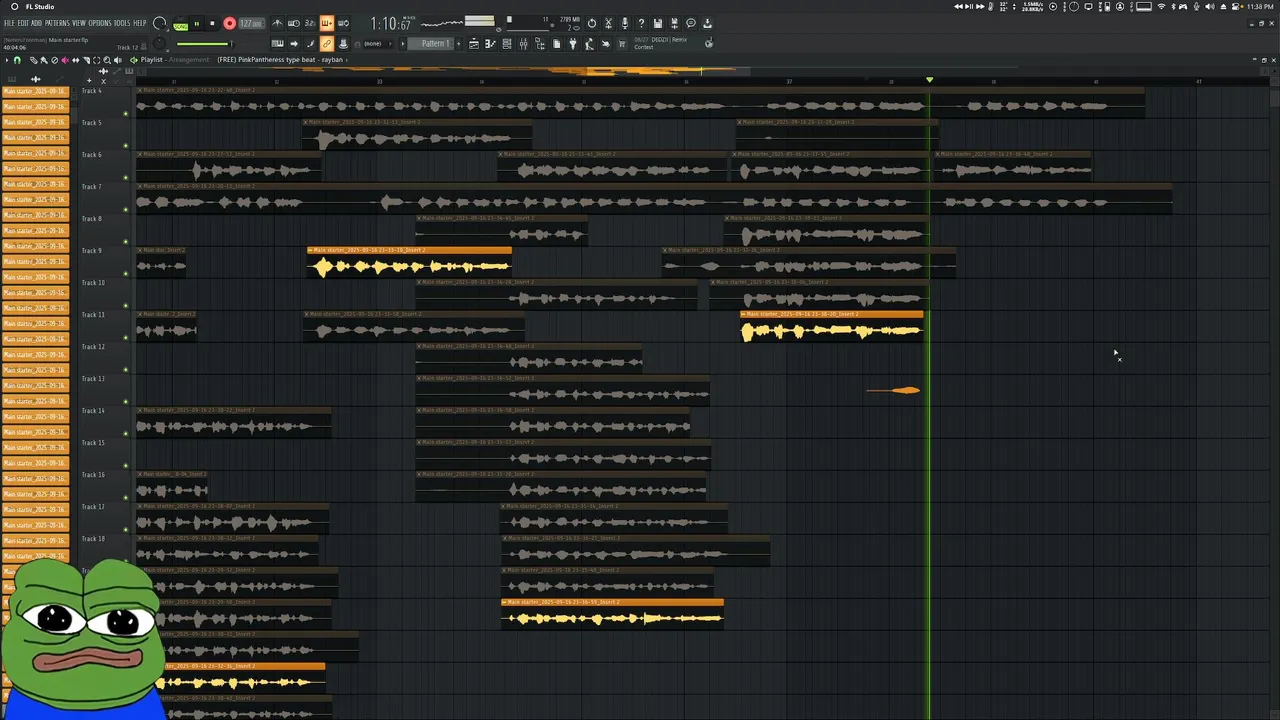This screenshot has width=1280, height=720.
Task: Open the VIEW menu
Action: (79, 23)
